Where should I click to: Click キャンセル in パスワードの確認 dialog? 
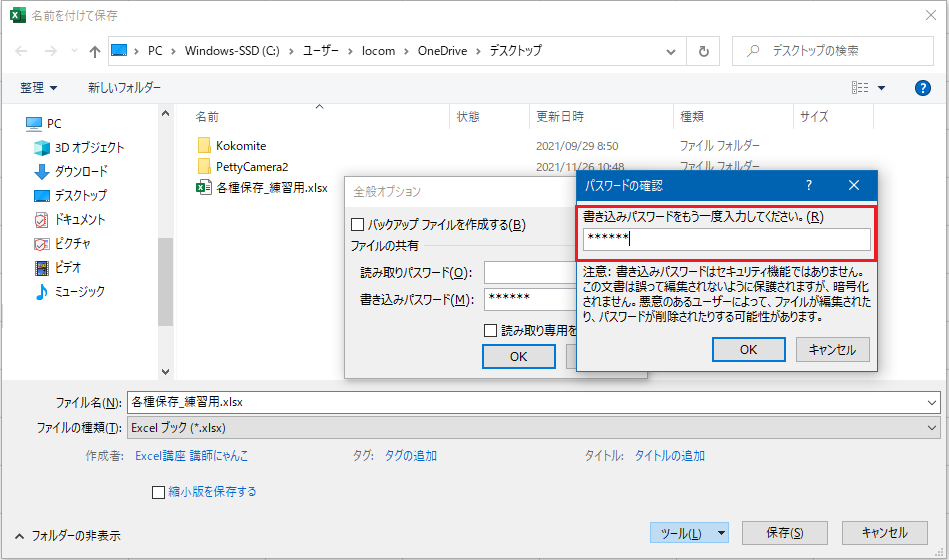832,349
